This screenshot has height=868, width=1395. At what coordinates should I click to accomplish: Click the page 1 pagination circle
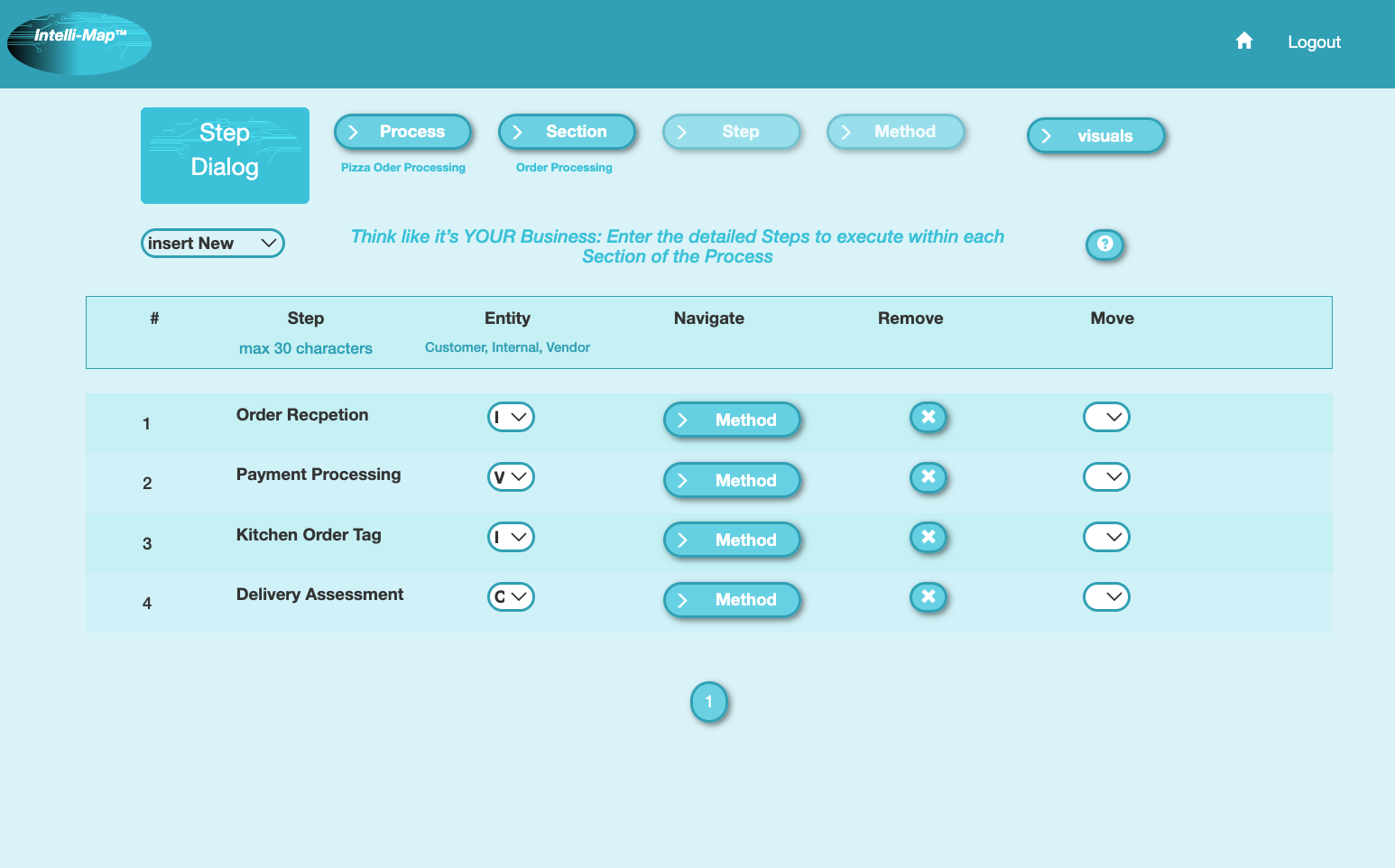(709, 702)
